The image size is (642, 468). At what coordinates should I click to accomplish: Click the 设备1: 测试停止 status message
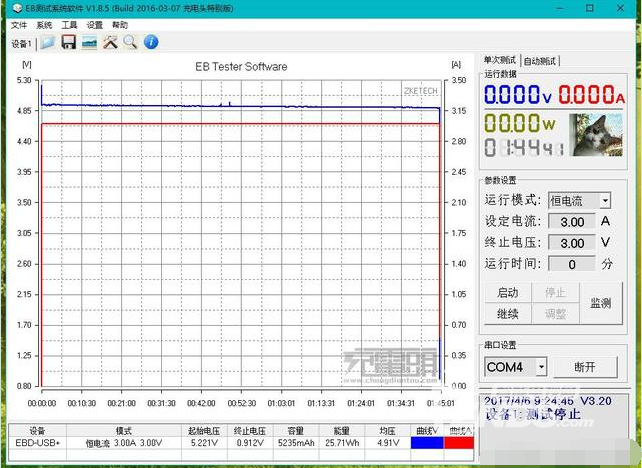(533, 414)
